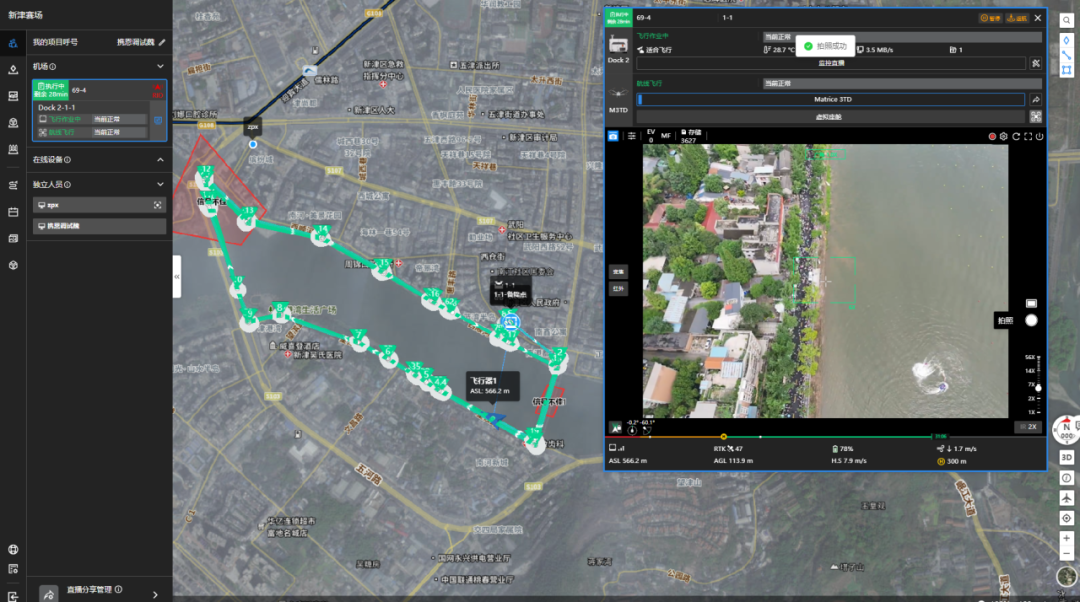Image resolution: width=1080 pixels, height=602 pixels.
Task: Click the 返航 return-to-home button
Action: [1017, 18]
